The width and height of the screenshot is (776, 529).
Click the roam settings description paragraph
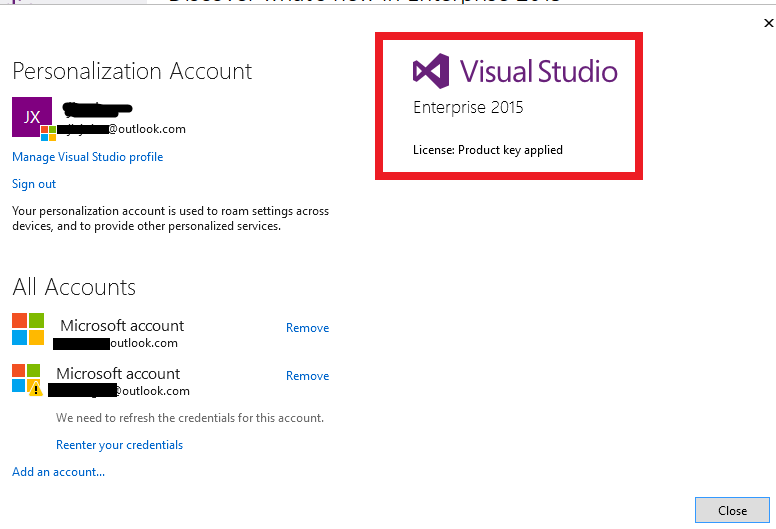[170, 218]
